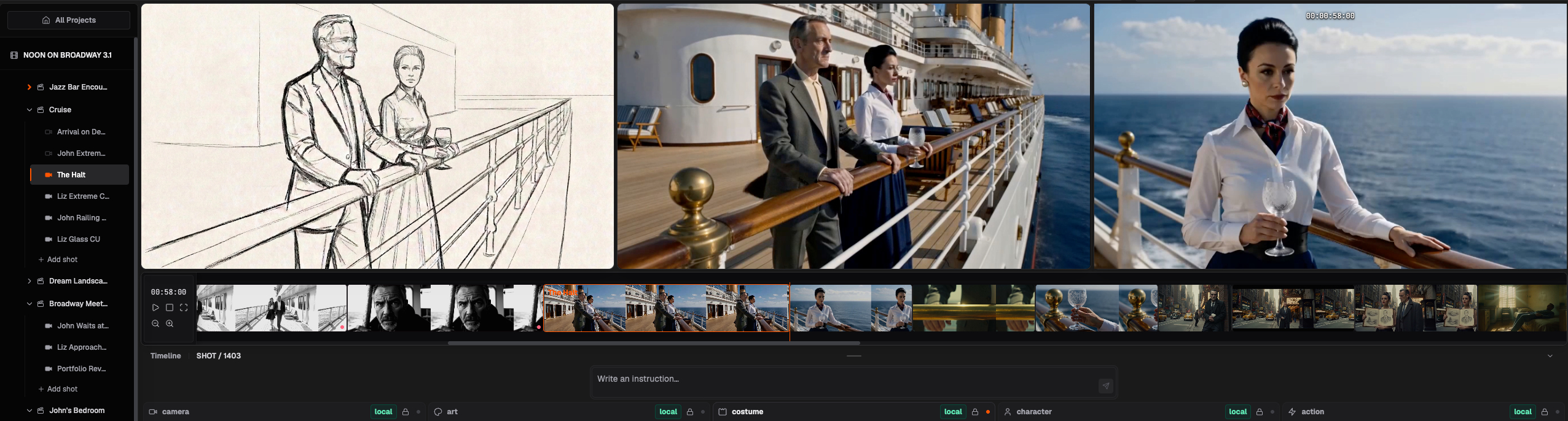Click the clapperboard icon next to Cruise

click(41, 110)
